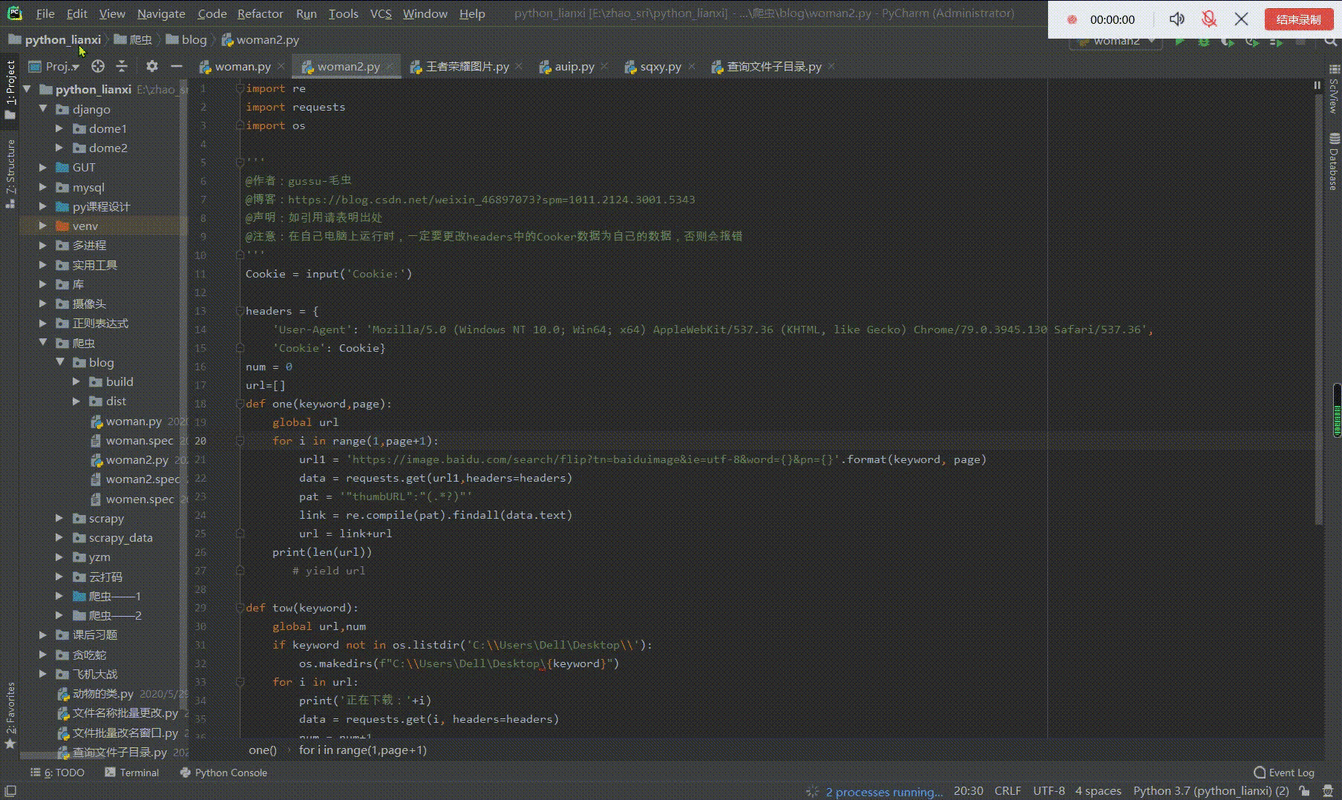The width and height of the screenshot is (1342, 800).
Task: Click the locate current file target icon
Action: click(98, 66)
